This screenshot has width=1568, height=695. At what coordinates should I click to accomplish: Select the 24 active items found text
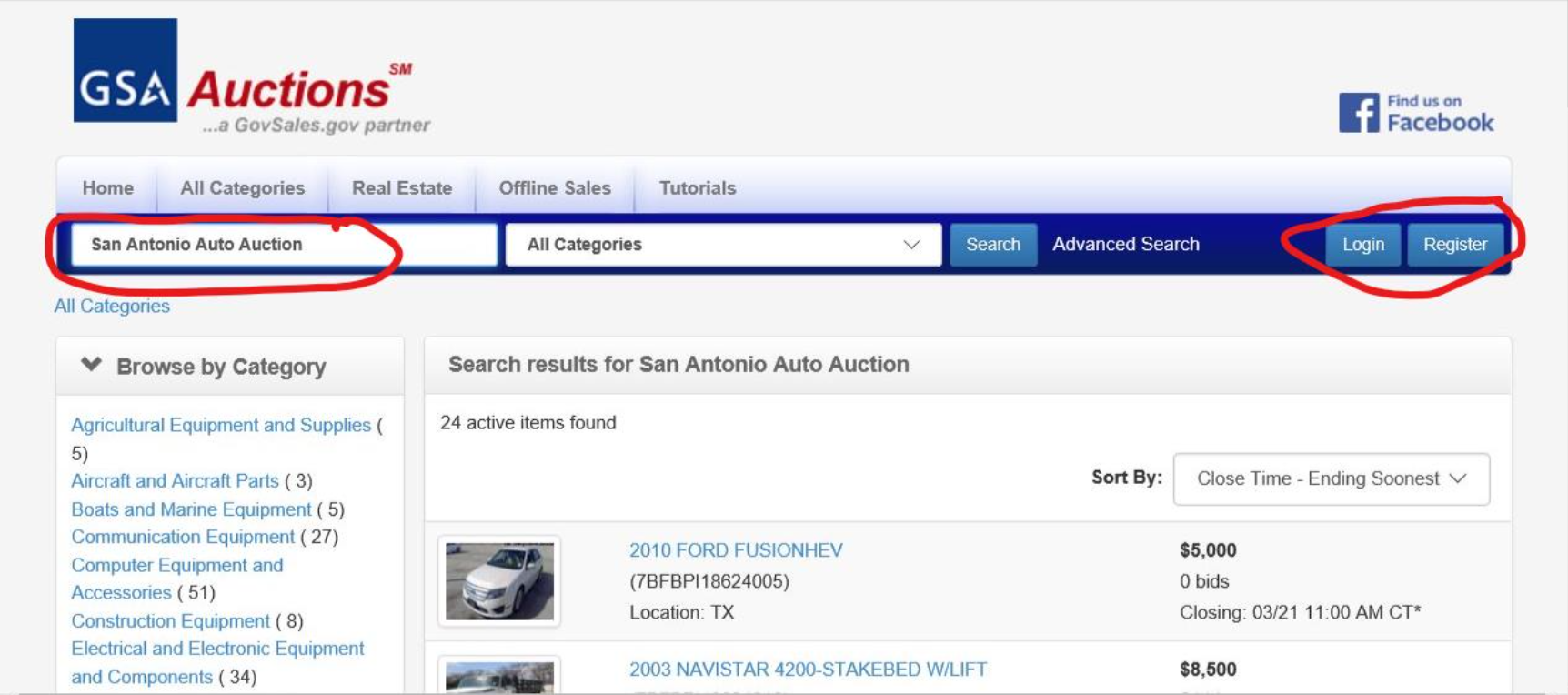point(528,422)
